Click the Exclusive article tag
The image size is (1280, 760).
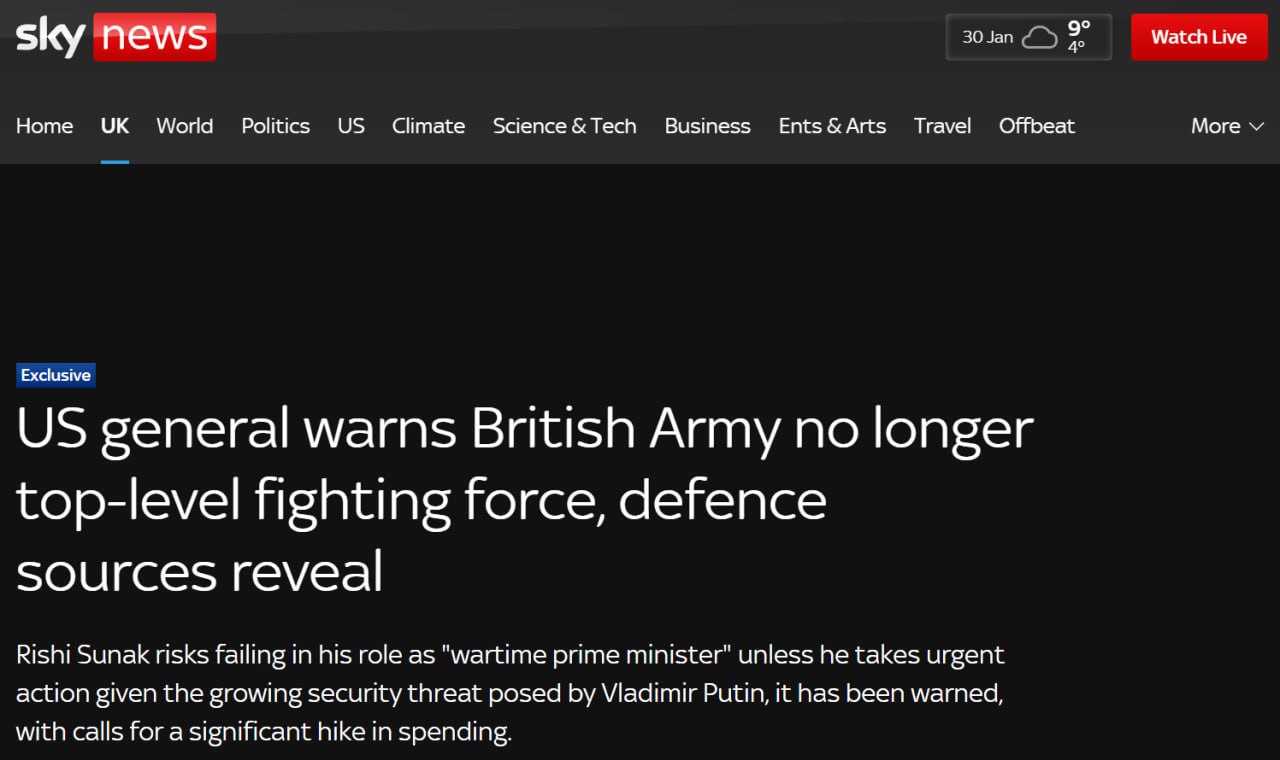pos(56,375)
